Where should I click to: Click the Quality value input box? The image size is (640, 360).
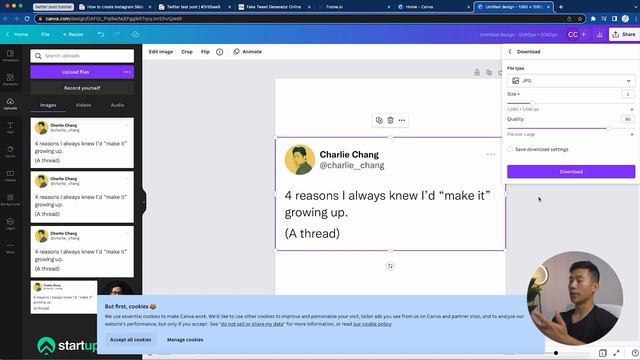628,119
